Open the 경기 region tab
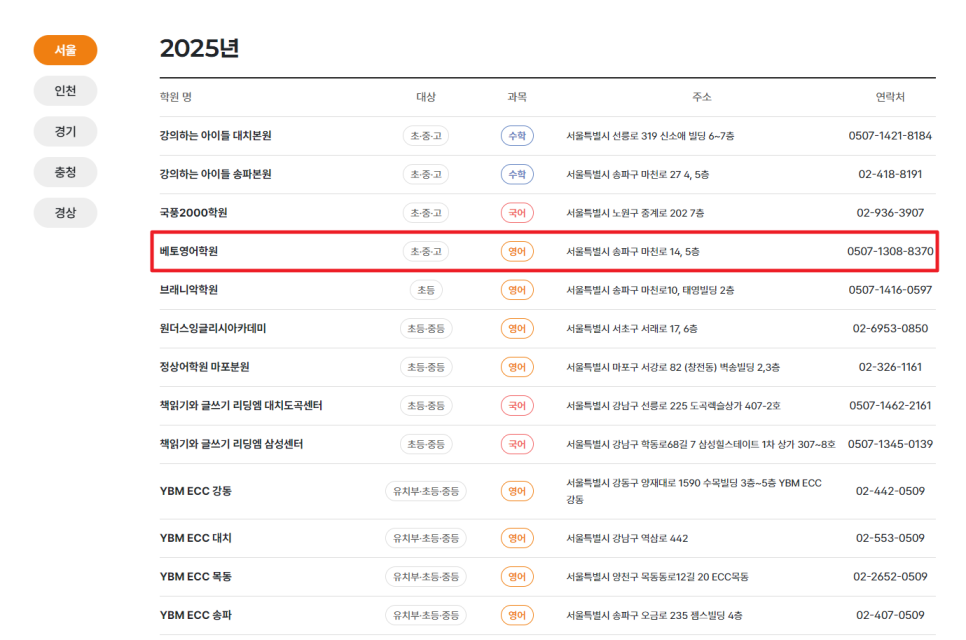This screenshot has width=966, height=640. click(65, 131)
